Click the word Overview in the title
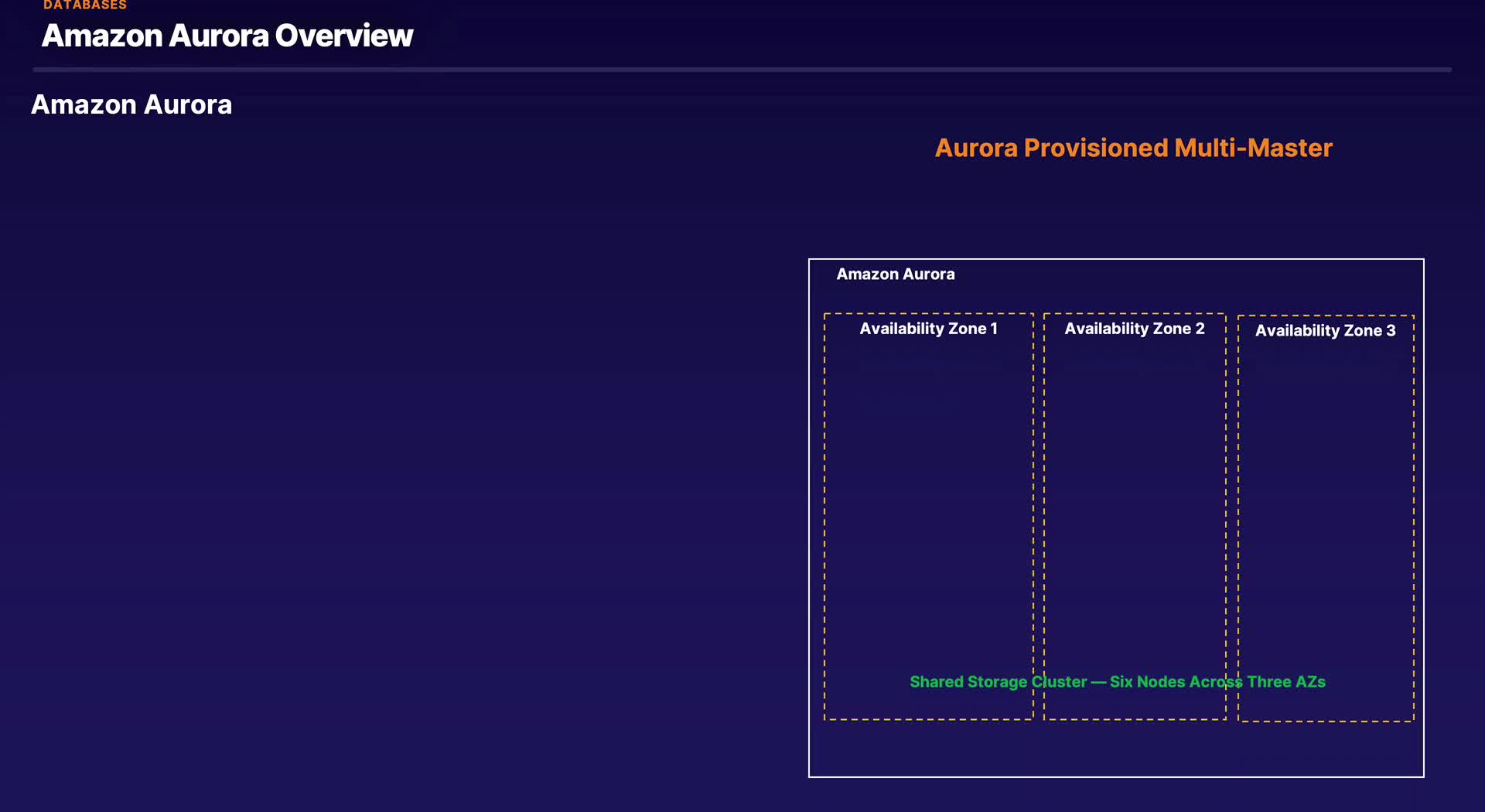 click(x=344, y=36)
